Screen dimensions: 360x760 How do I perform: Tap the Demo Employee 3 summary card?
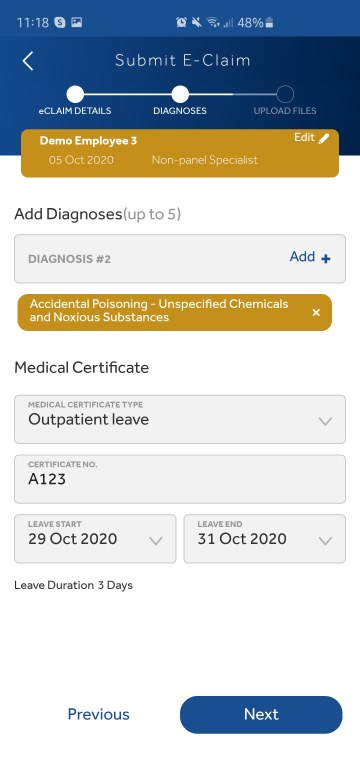coord(180,153)
